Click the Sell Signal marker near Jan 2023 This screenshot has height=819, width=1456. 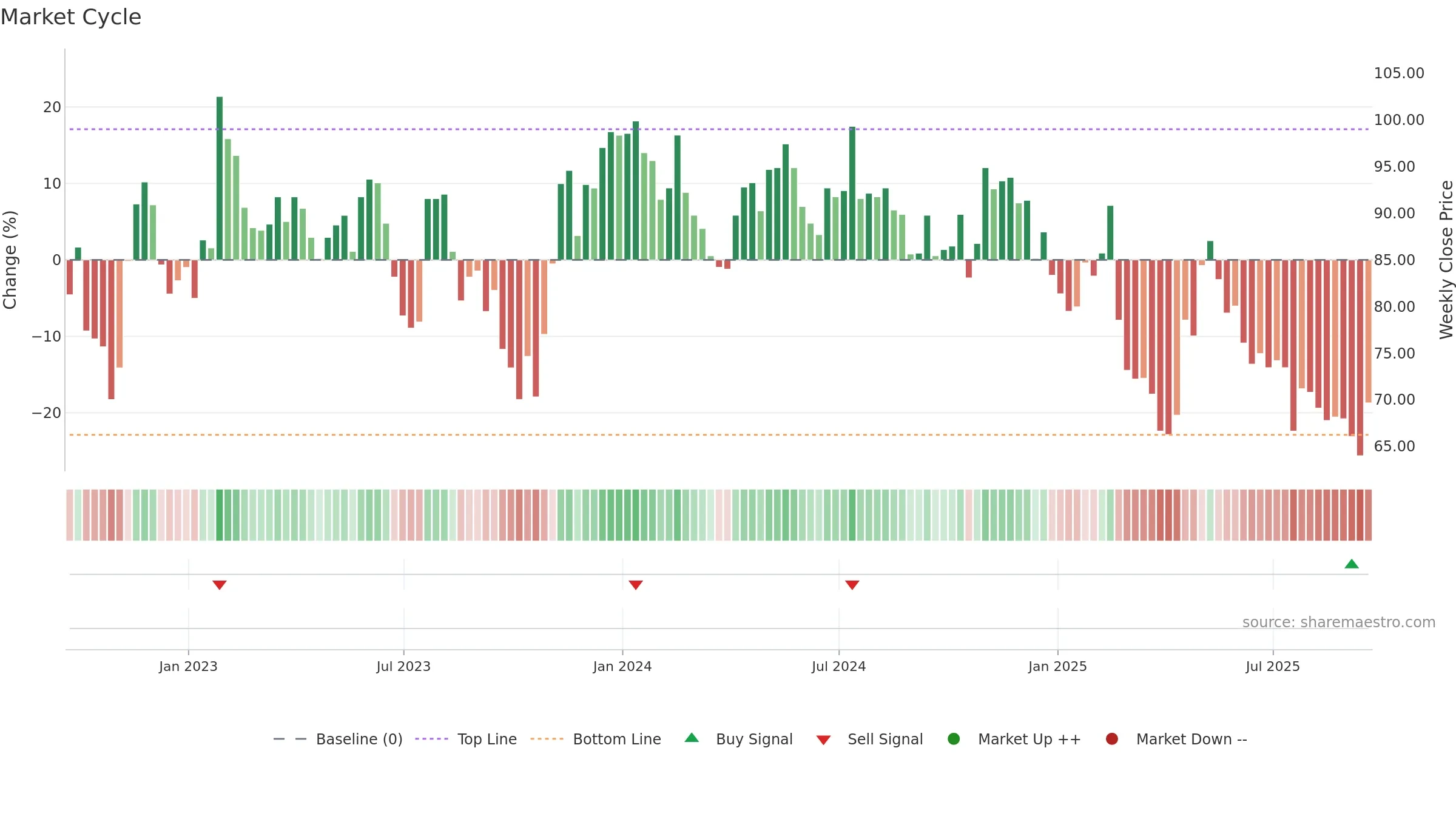tap(220, 585)
